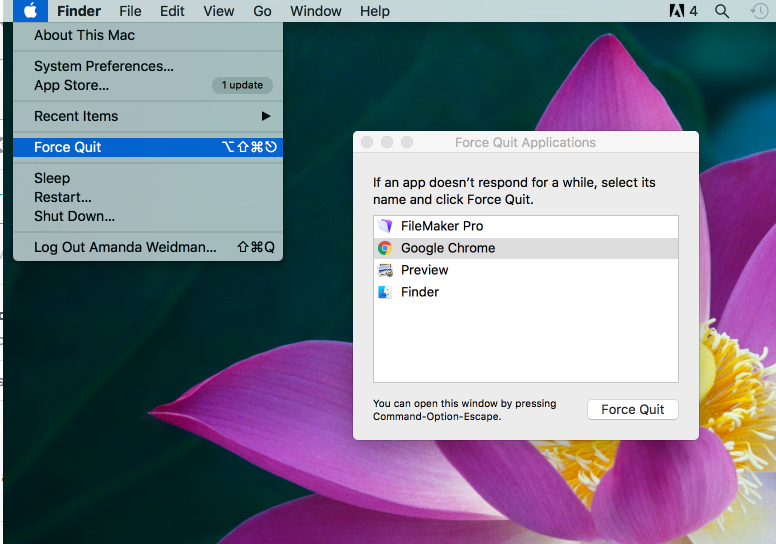
Task: Choose Shut Down from Apple menu
Action: click(148, 216)
